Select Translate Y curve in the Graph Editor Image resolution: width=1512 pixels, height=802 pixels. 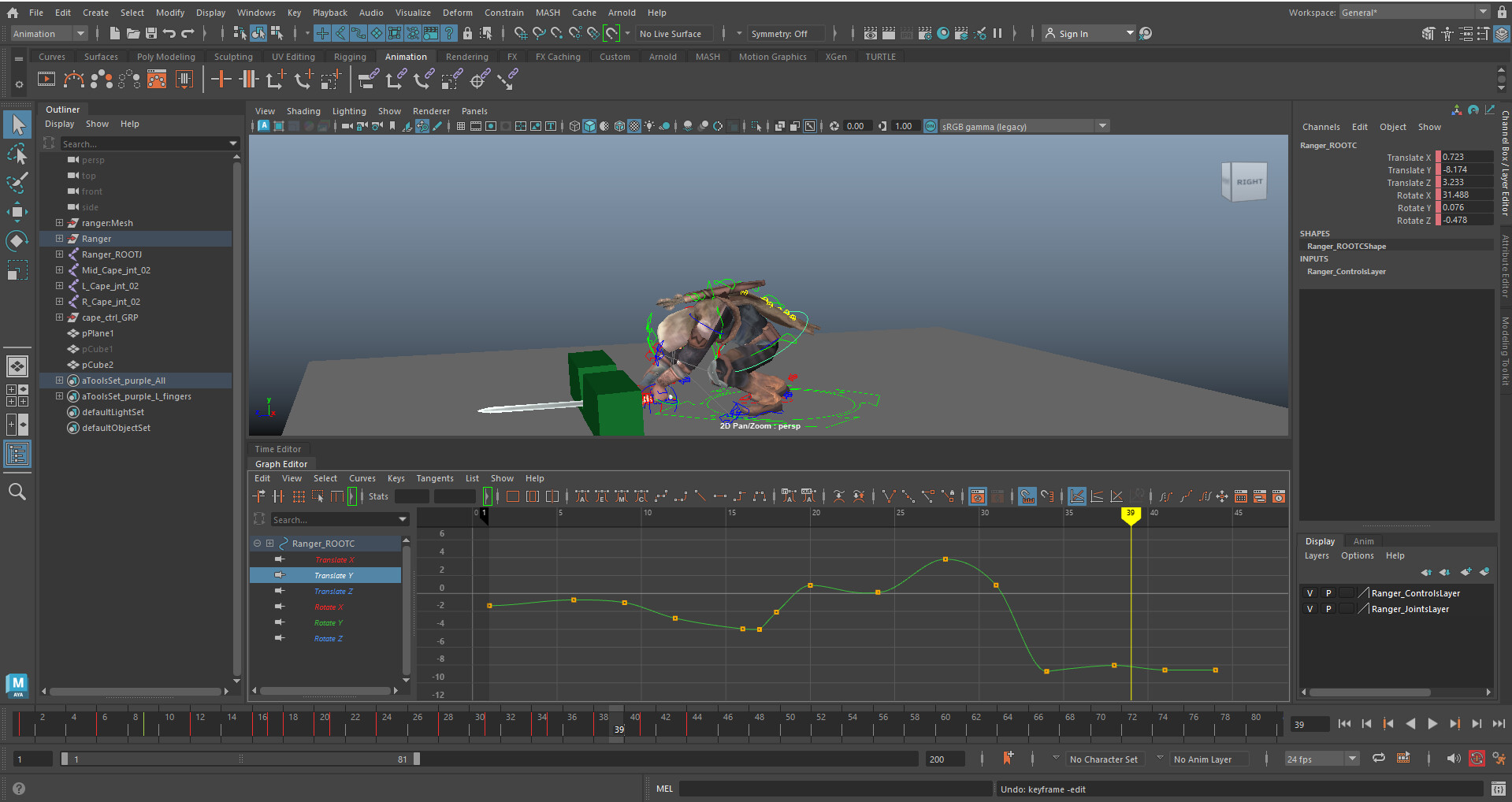tap(335, 575)
